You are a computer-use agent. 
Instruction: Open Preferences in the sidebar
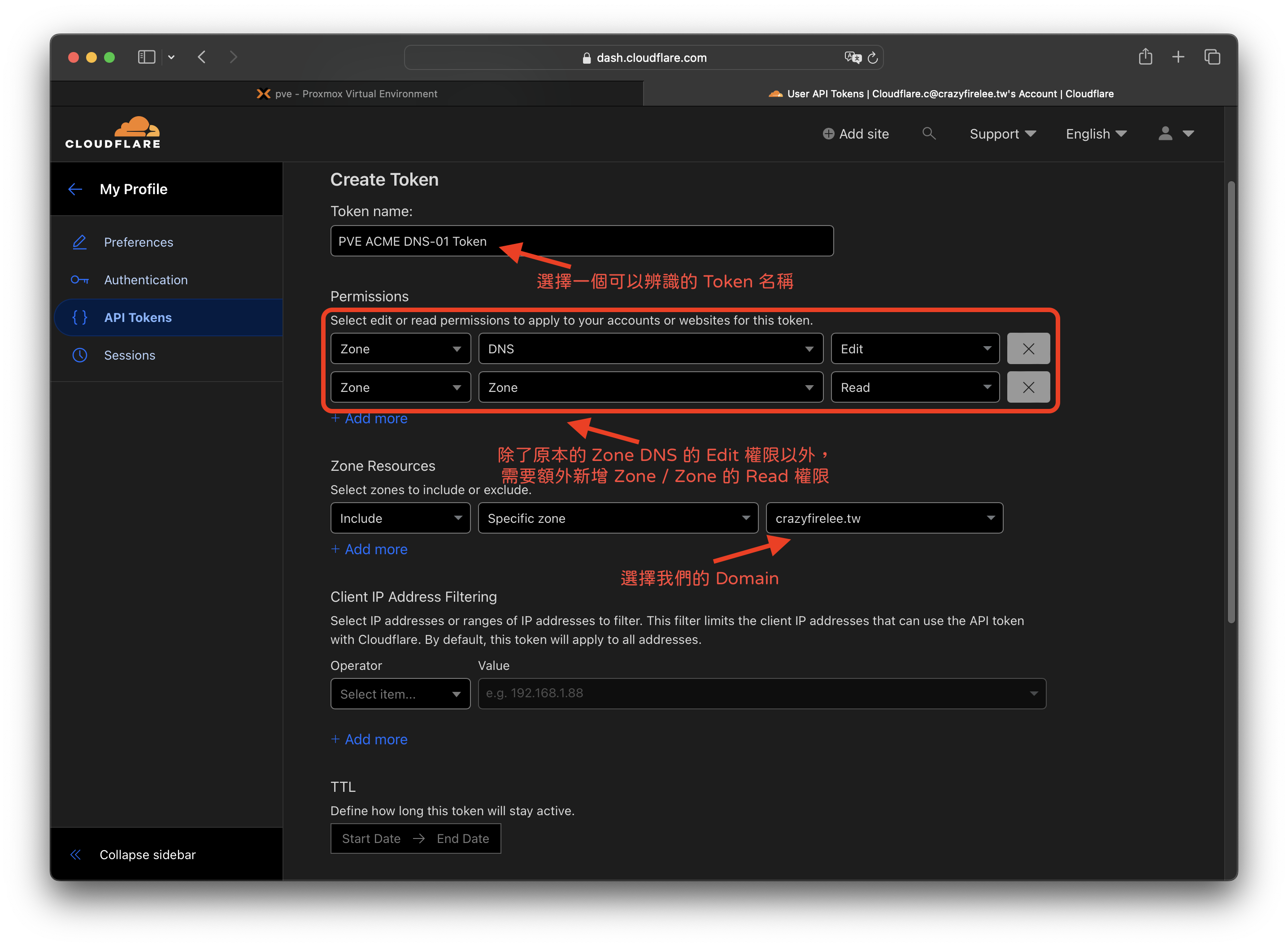138,243
